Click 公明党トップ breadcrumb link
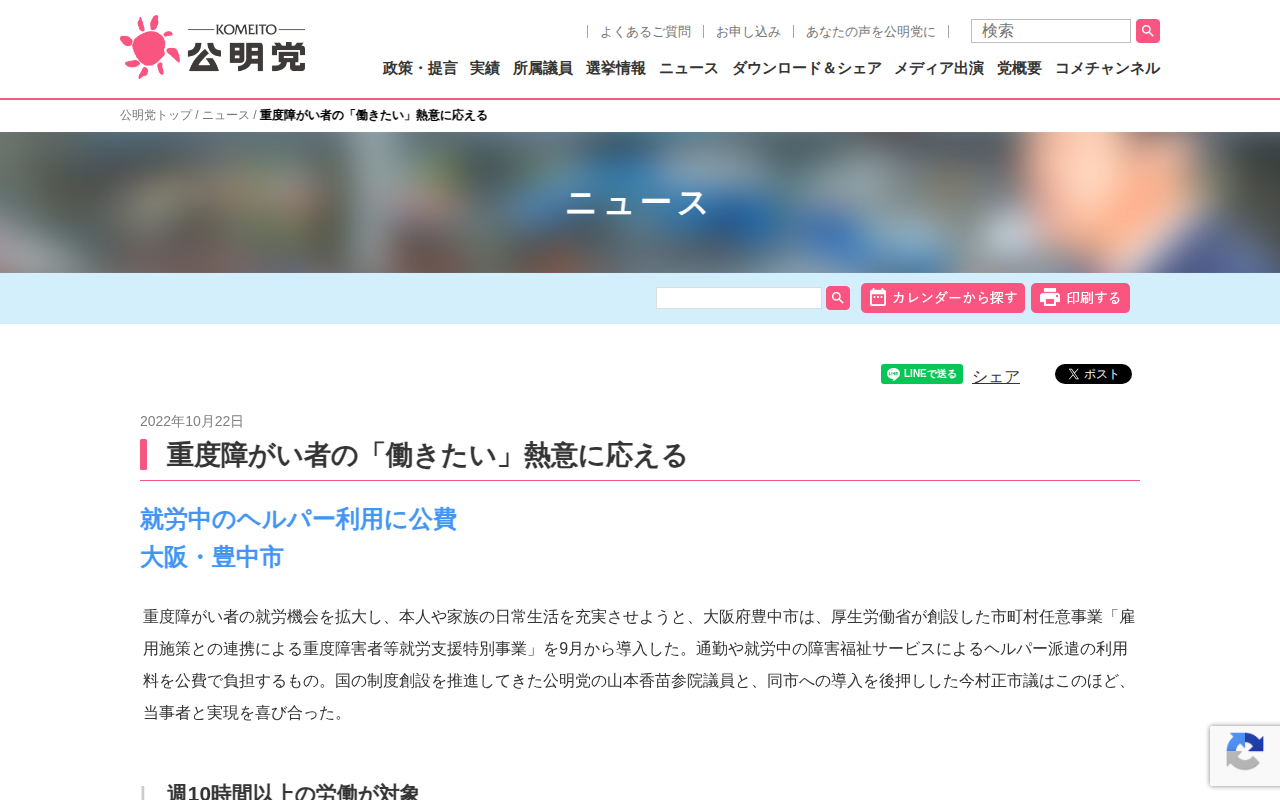Image resolution: width=1280 pixels, height=800 pixels. point(156,115)
